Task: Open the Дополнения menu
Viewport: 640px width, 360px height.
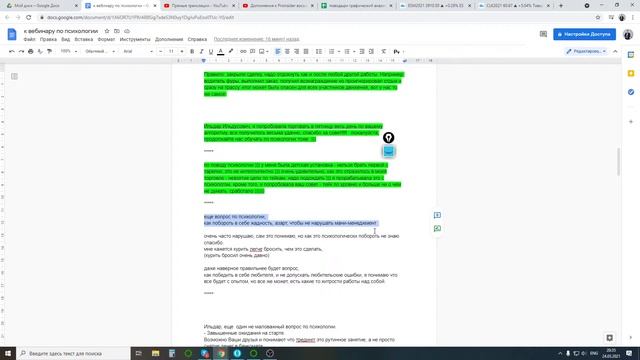Action: [169, 39]
